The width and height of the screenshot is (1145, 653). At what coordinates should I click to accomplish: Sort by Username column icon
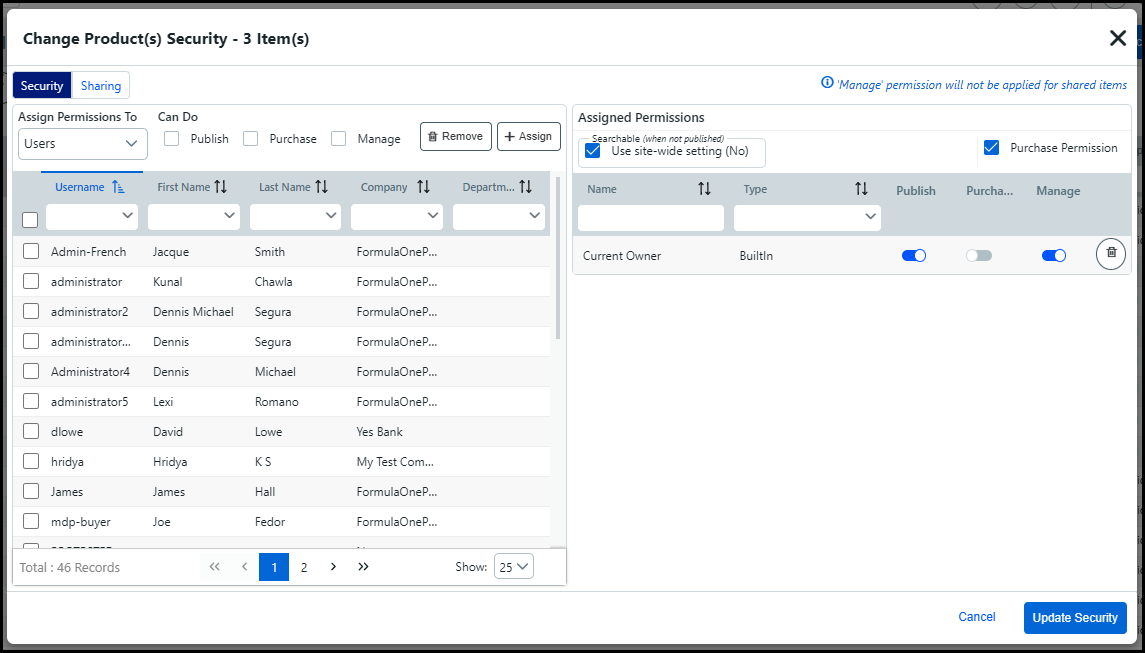point(118,187)
